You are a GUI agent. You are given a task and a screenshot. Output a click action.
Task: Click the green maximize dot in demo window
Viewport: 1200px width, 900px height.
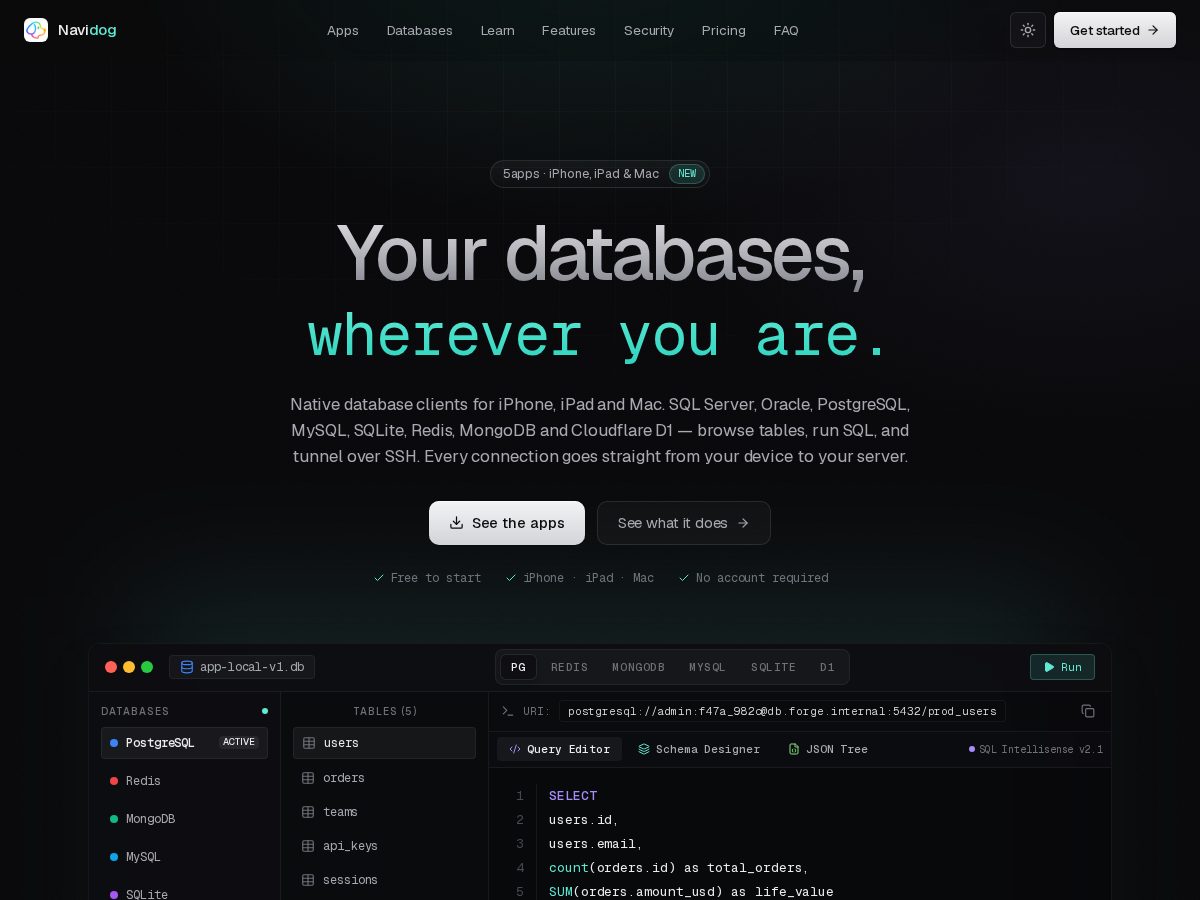[147, 667]
